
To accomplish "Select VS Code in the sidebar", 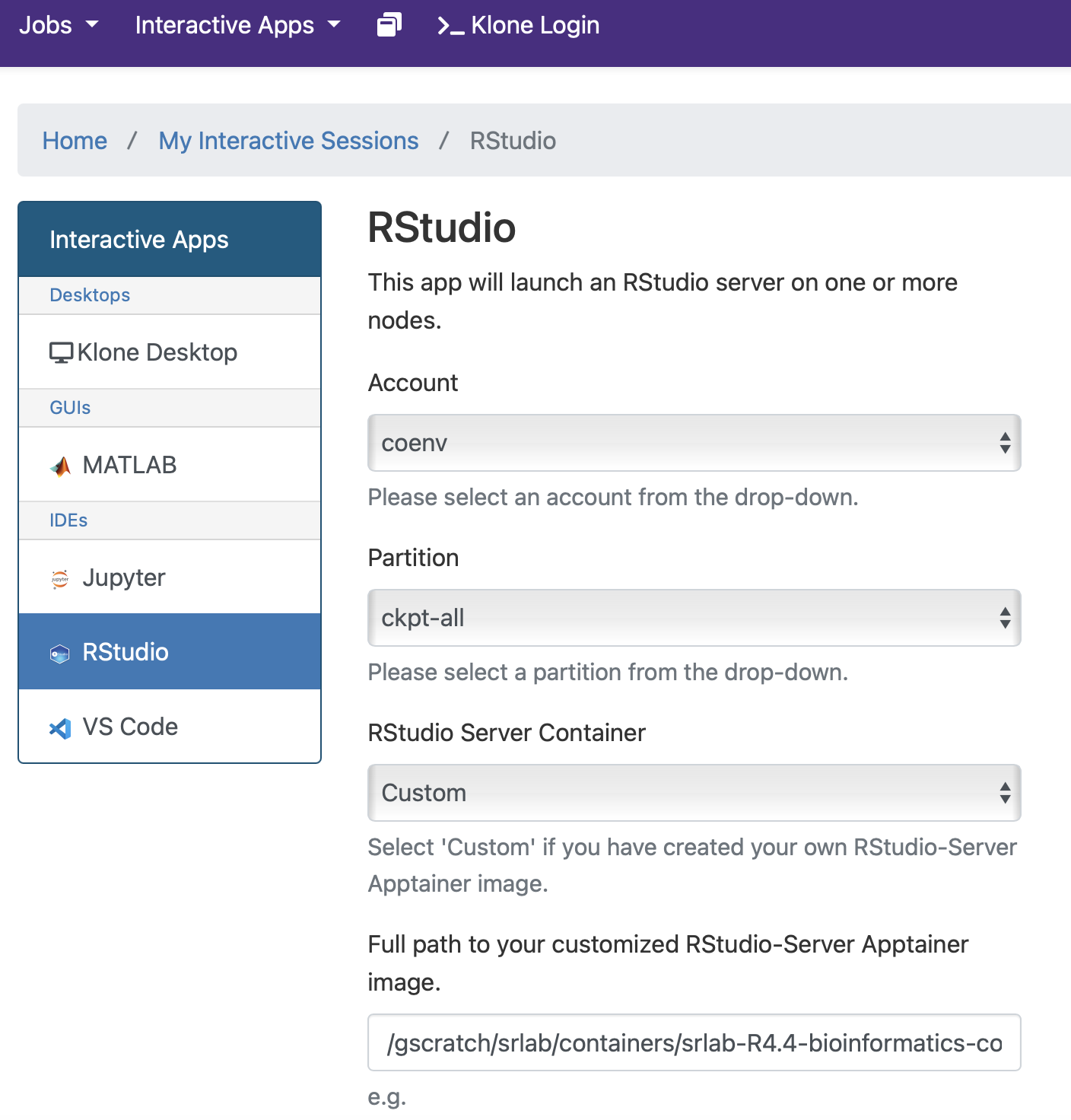I will pyautogui.click(x=170, y=727).
